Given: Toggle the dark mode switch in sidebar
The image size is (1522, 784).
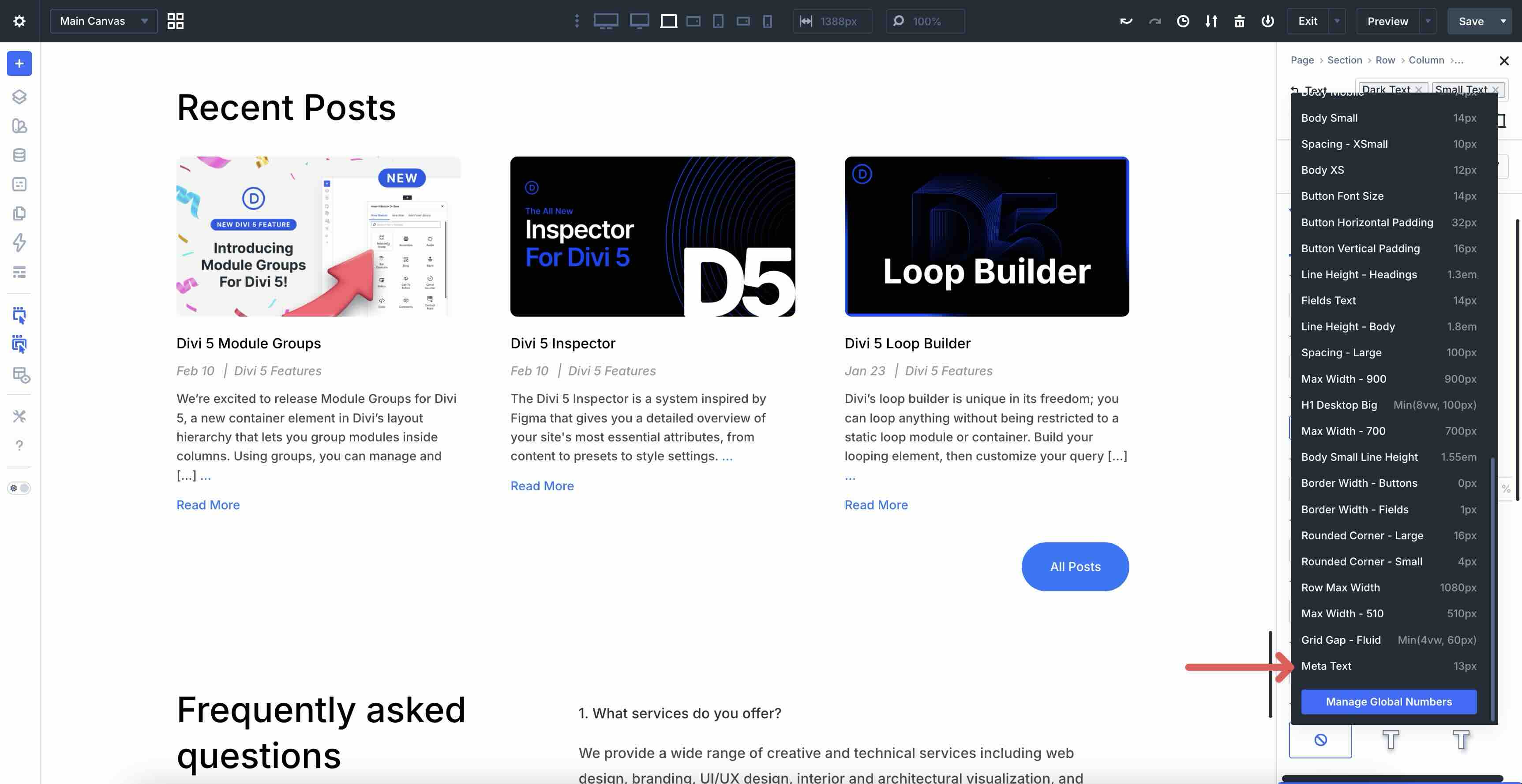Looking at the screenshot, I should (19, 488).
